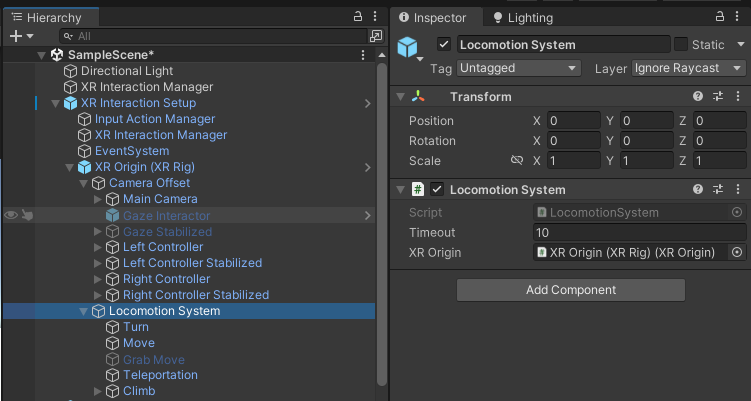Collapse the Locomotion System tree node
Screen dimensions: 751x401
(84, 311)
